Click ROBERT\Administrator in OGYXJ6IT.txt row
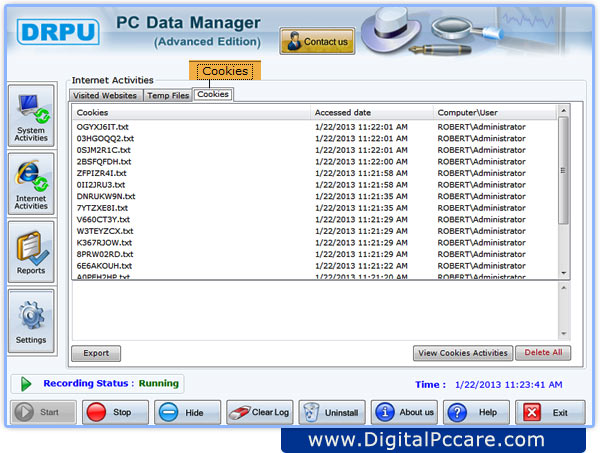600x453 pixels. point(481,127)
